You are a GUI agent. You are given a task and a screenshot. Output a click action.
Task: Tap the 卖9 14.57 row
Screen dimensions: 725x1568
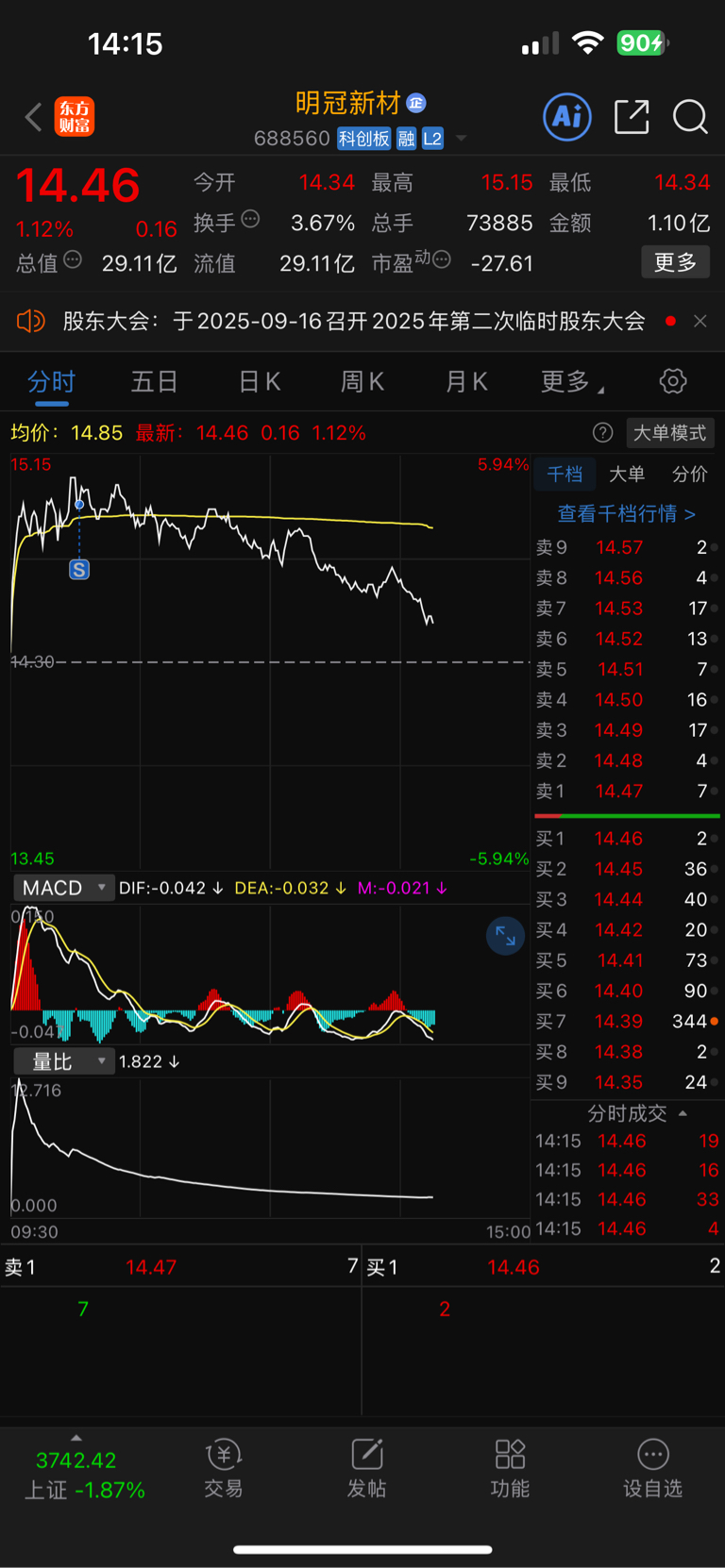pyautogui.click(x=626, y=547)
